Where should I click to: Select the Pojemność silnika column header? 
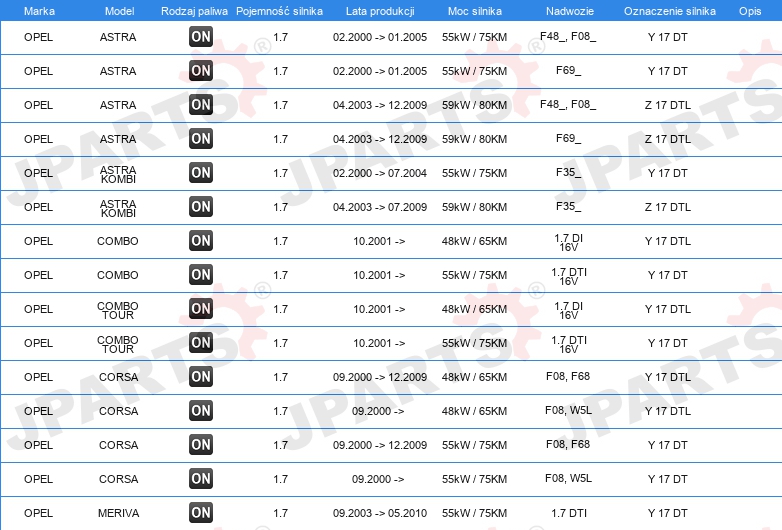pyautogui.click(x=279, y=11)
